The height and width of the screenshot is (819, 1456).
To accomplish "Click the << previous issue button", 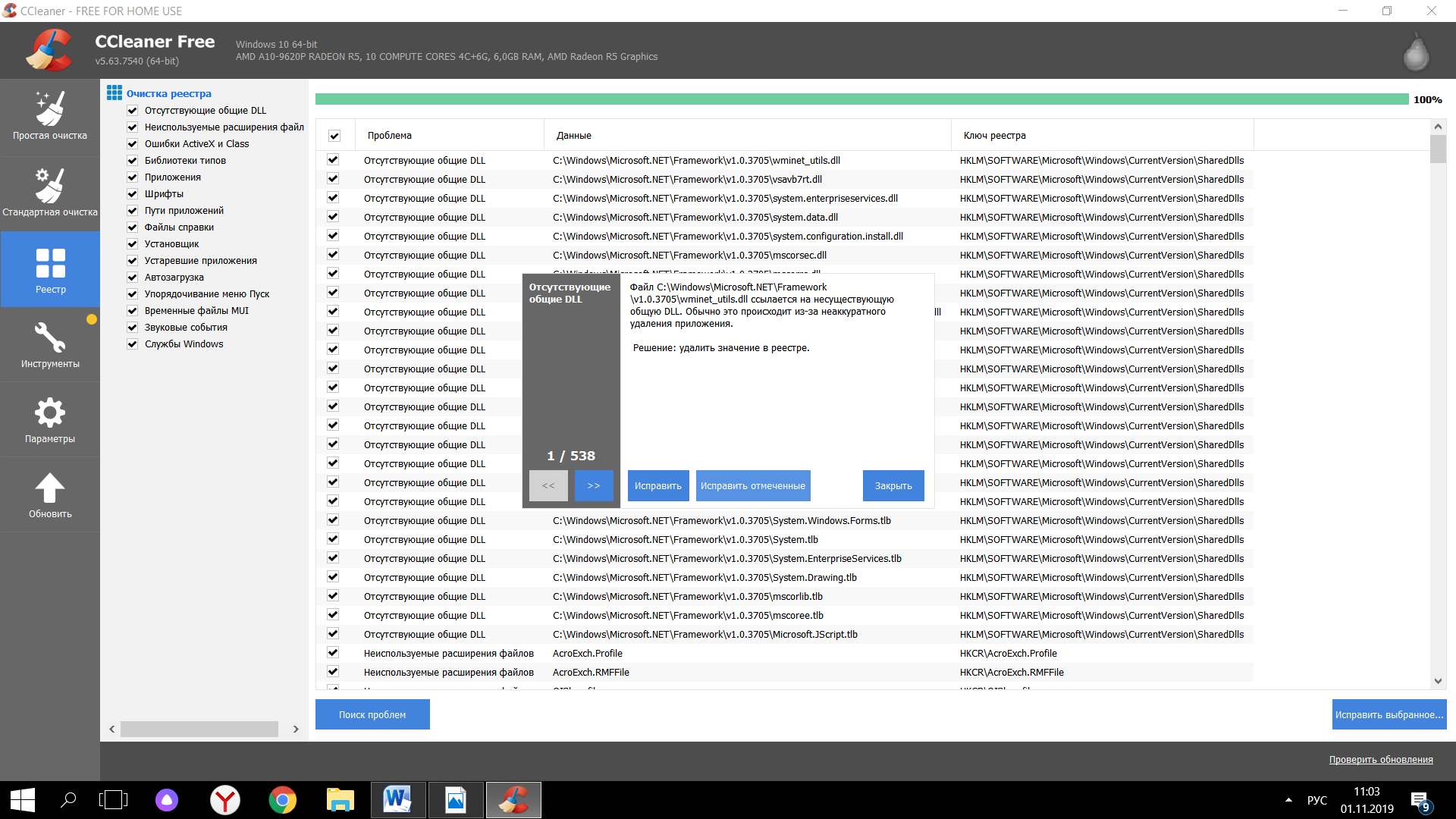I will (x=548, y=486).
